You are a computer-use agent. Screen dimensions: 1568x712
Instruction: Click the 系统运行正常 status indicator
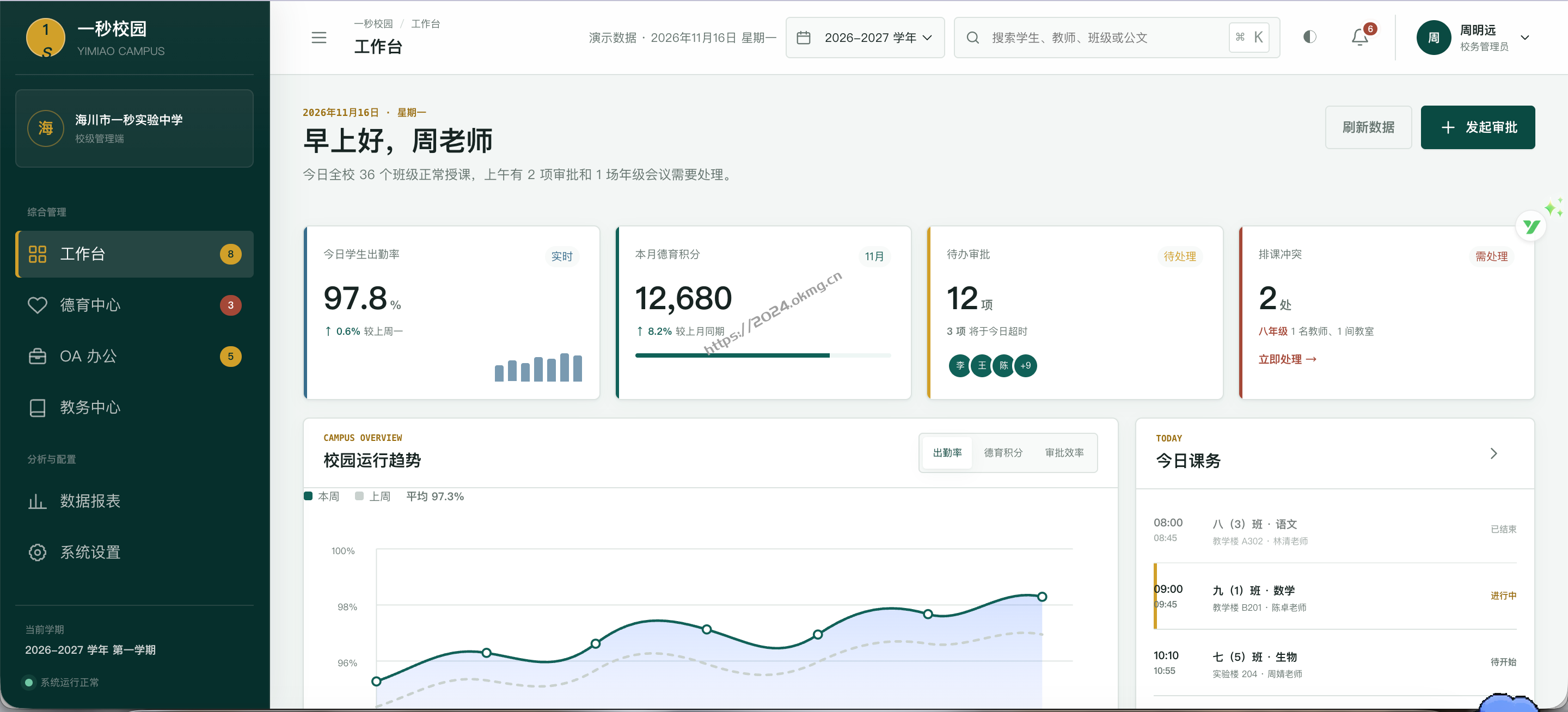(62, 682)
